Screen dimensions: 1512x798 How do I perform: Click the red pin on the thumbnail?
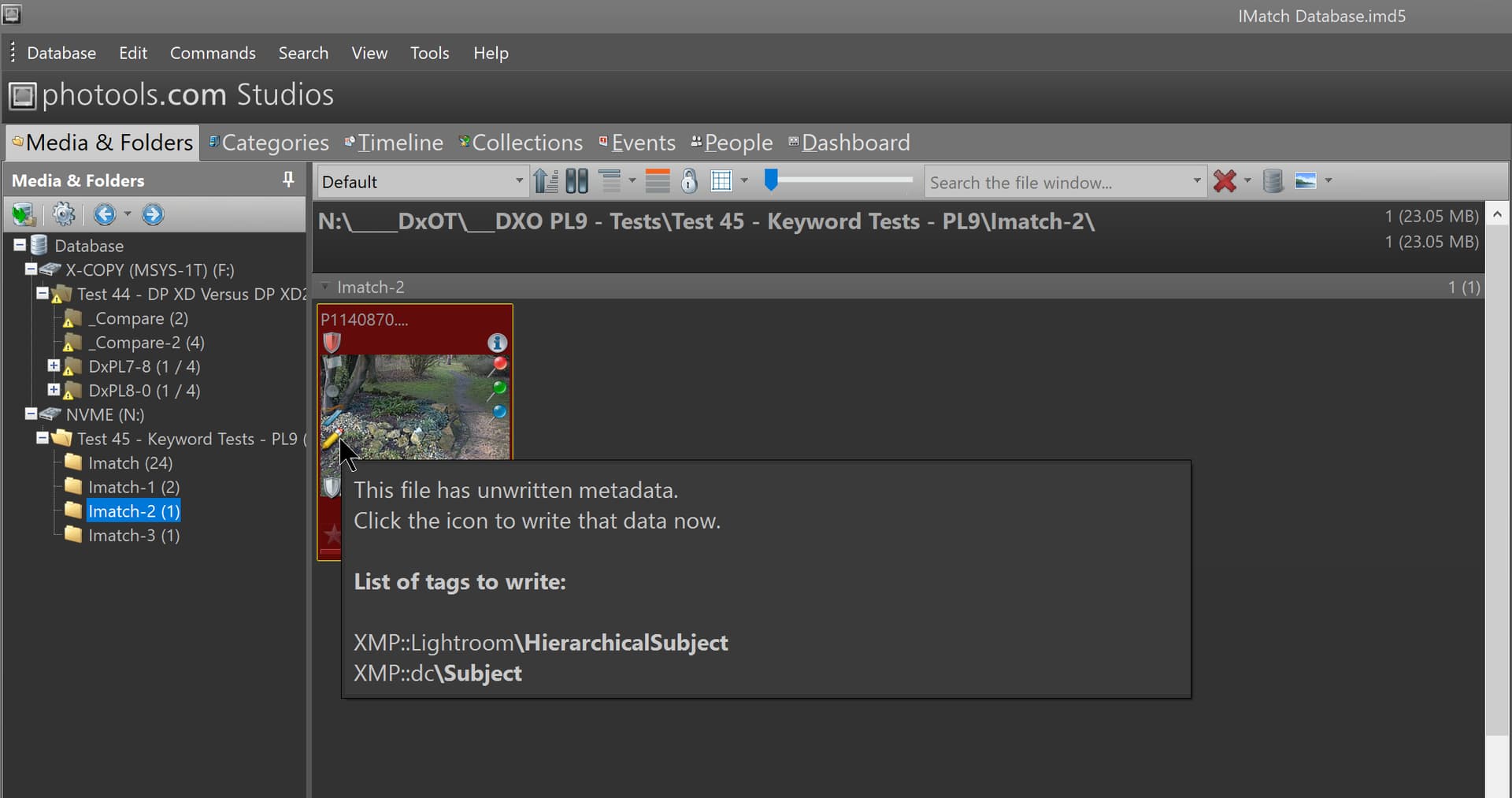[499, 365]
